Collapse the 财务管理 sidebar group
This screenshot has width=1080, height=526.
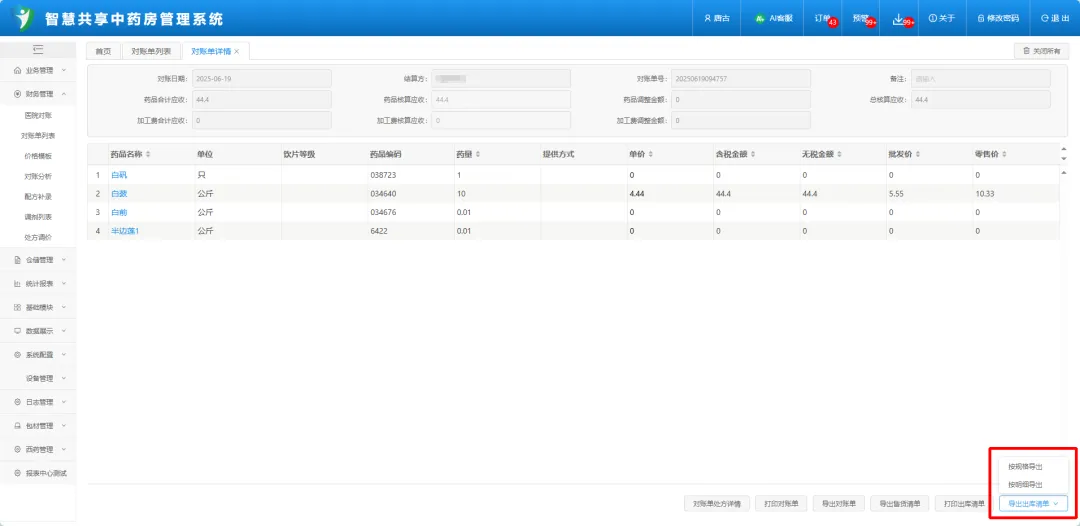click(x=40, y=94)
